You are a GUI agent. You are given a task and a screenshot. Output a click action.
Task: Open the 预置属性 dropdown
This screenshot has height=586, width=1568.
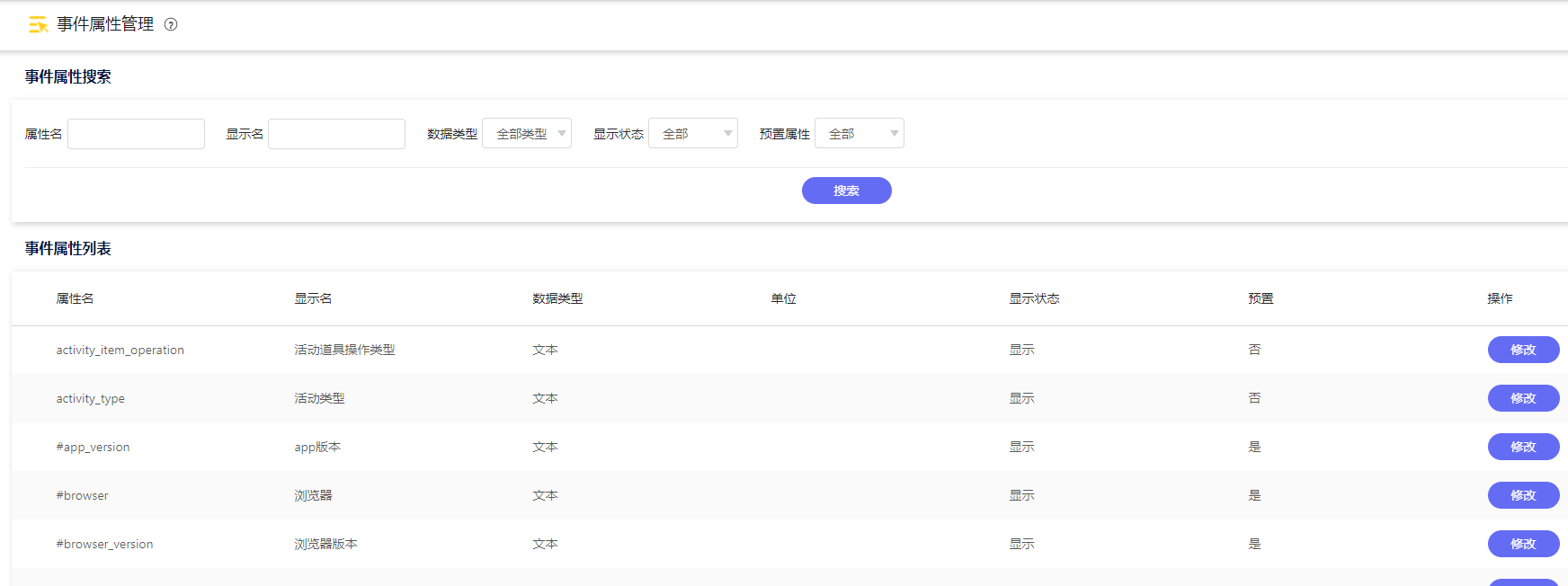pyautogui.click(x=859, y=134)
